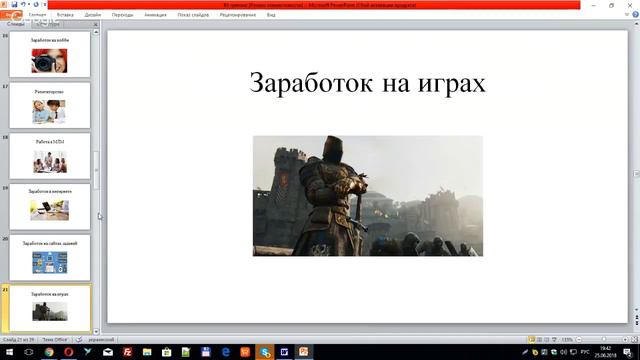Screen dimensions: 640x360
Task: Click the zoom percentage level
Action: [x=567, y=340]
